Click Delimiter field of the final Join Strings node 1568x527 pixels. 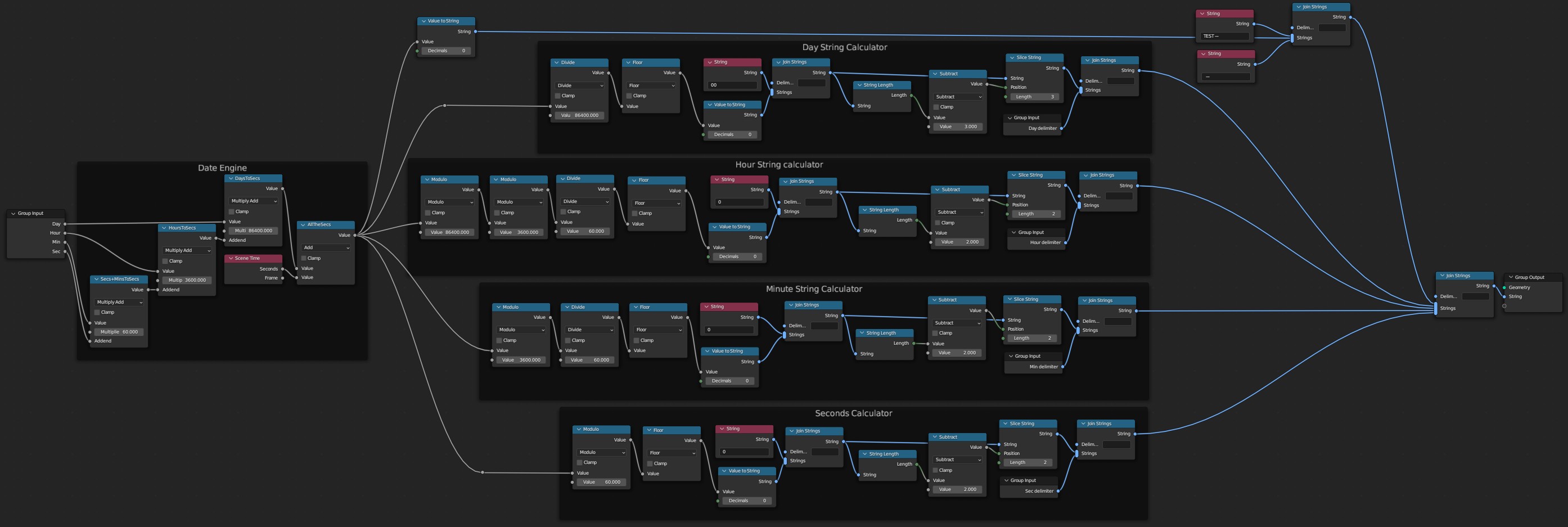point(1475,297)
